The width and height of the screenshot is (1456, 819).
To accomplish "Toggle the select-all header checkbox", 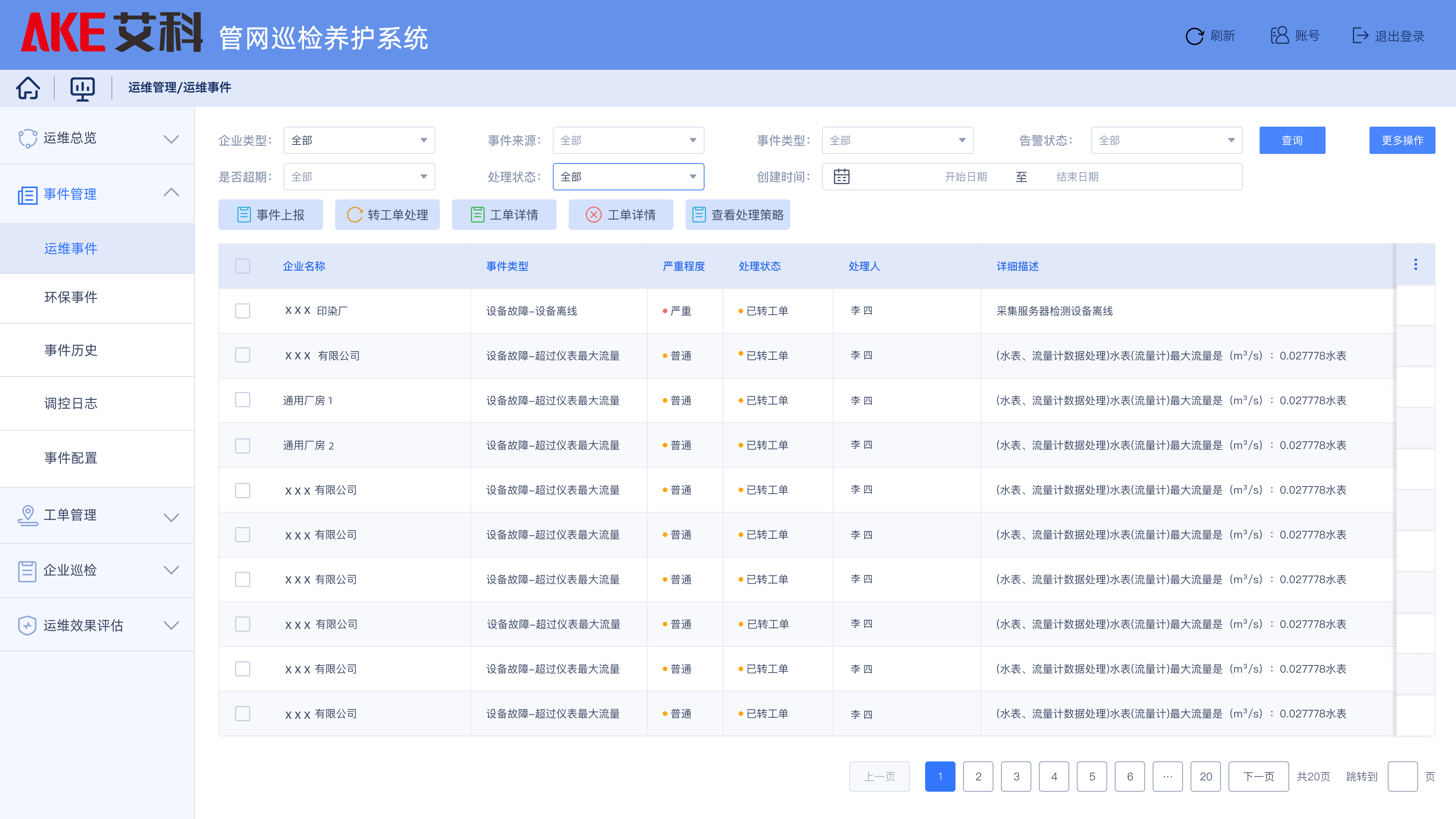I will (243, 266).
